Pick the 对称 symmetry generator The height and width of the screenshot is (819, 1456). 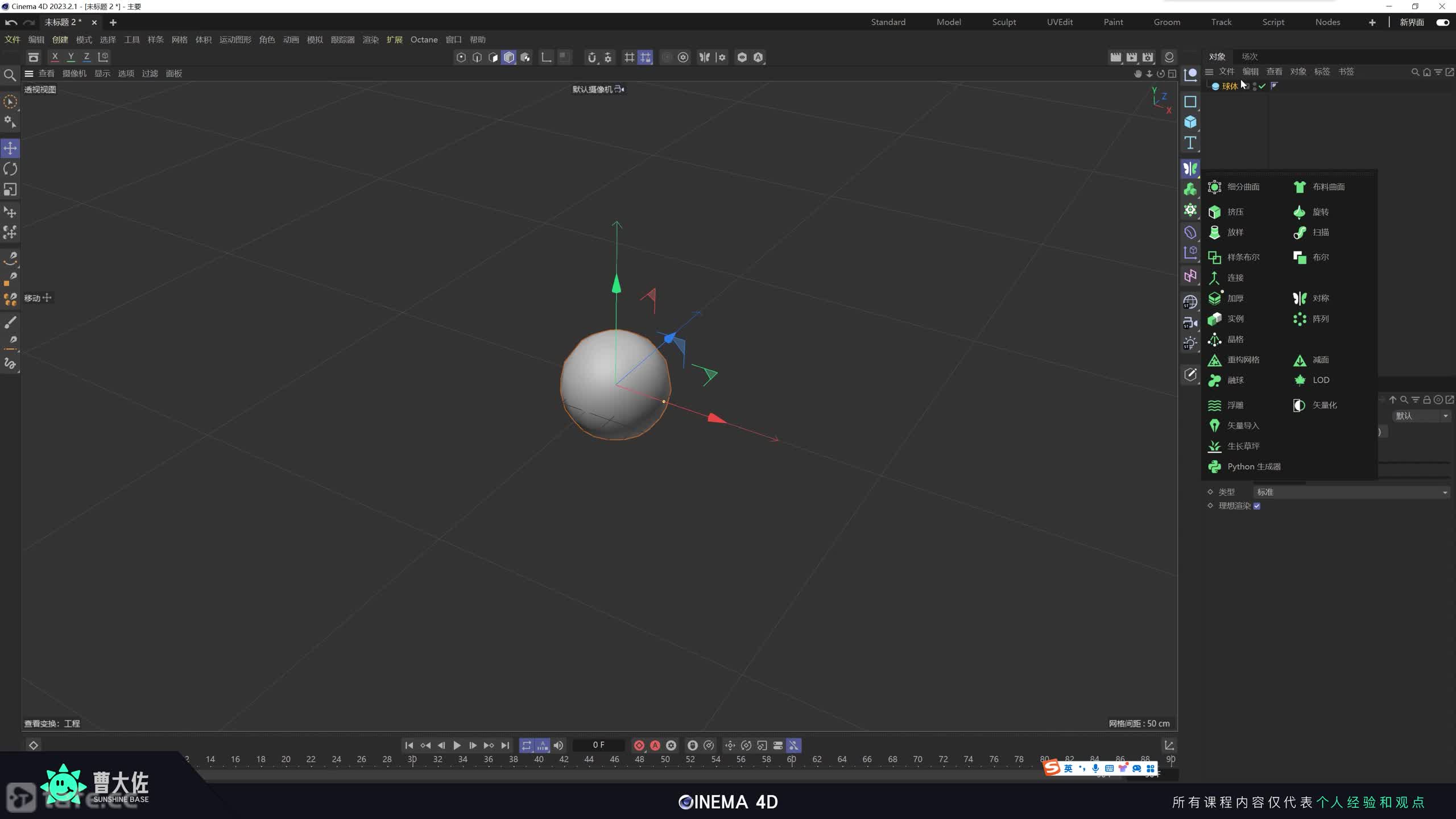(1319, 298)
